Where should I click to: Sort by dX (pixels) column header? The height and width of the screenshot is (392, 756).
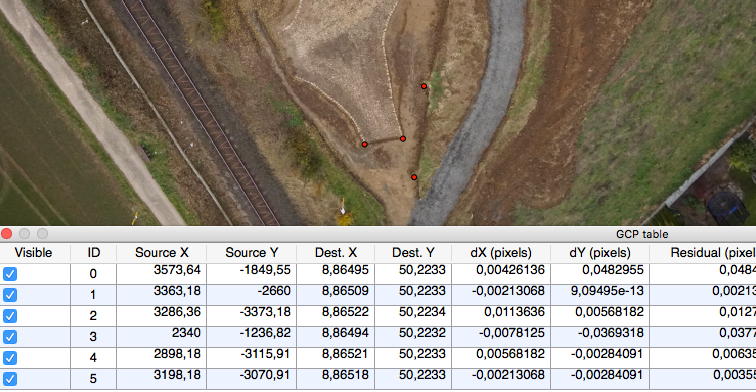501,253
